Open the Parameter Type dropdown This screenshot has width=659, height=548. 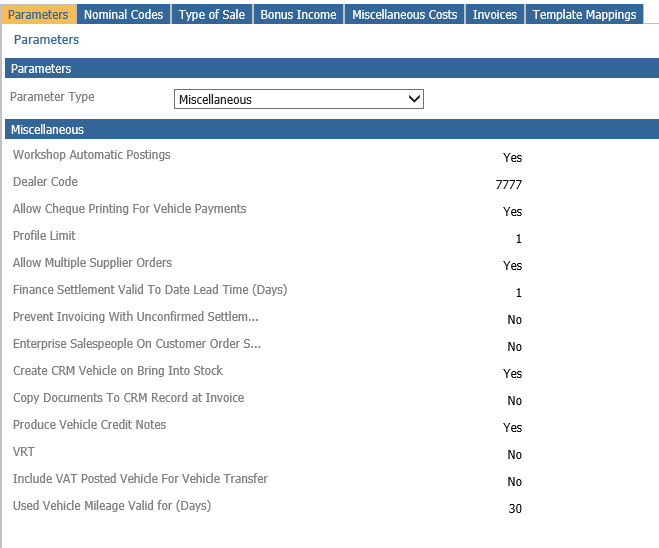pos(299,99)
